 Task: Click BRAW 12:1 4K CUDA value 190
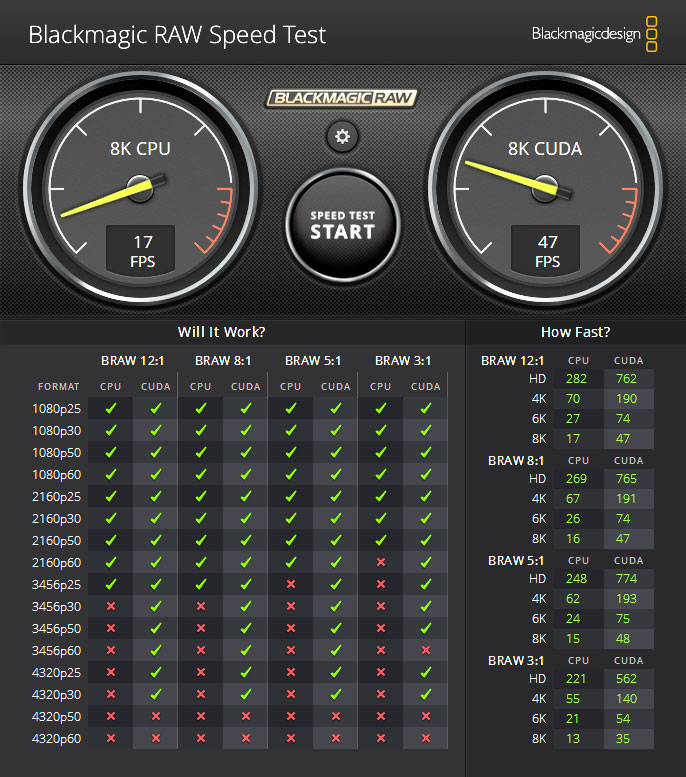click(627, 398)
